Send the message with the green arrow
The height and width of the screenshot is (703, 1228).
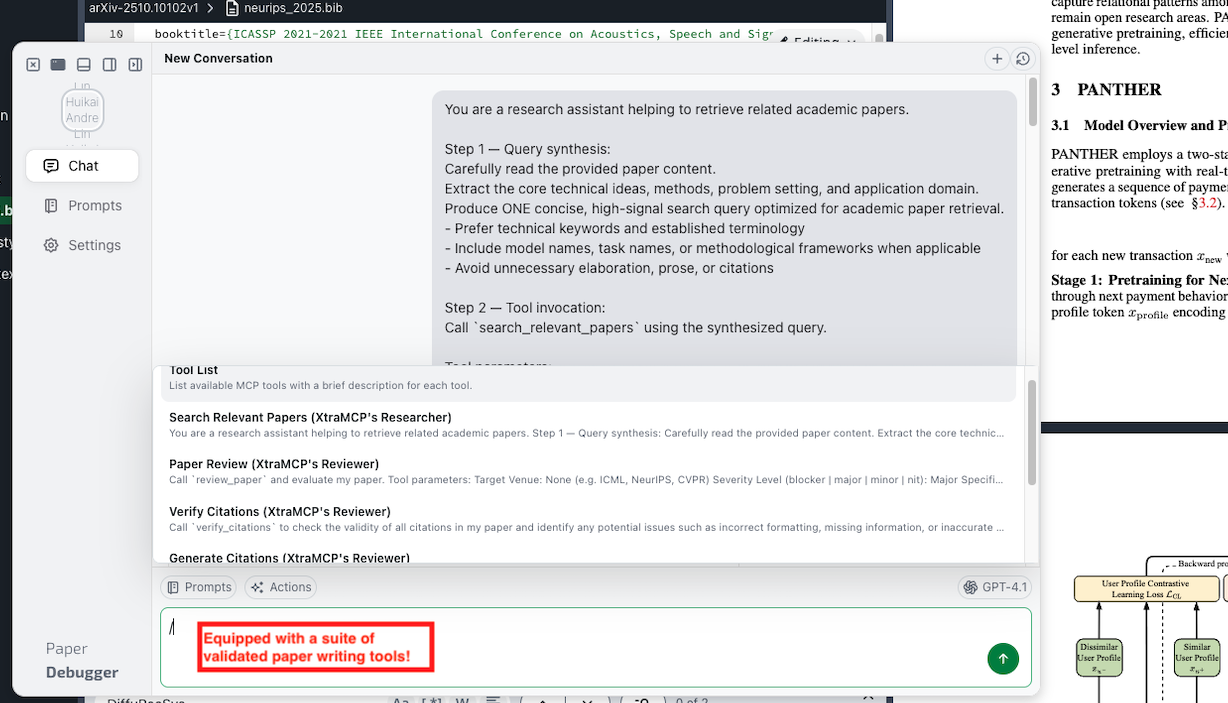point(1002,659)
